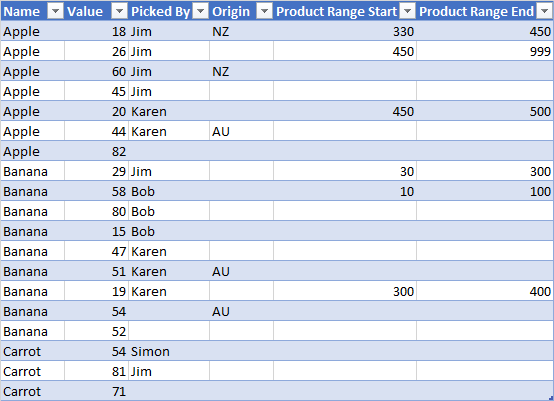Screen dimensions: 554x401
Task: Click NZ origin in the value 60 row
Action: (242, 71)
